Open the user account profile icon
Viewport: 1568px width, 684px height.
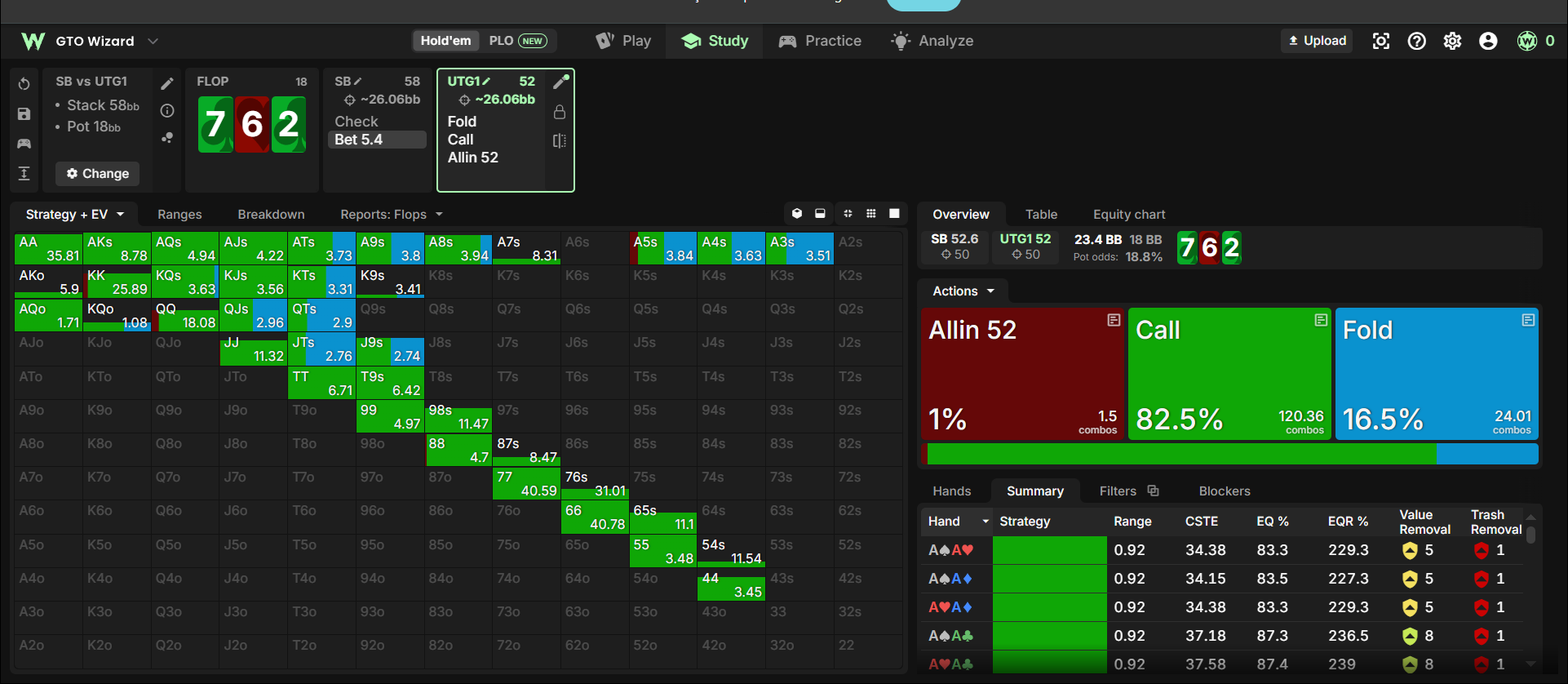point(1488,41)
